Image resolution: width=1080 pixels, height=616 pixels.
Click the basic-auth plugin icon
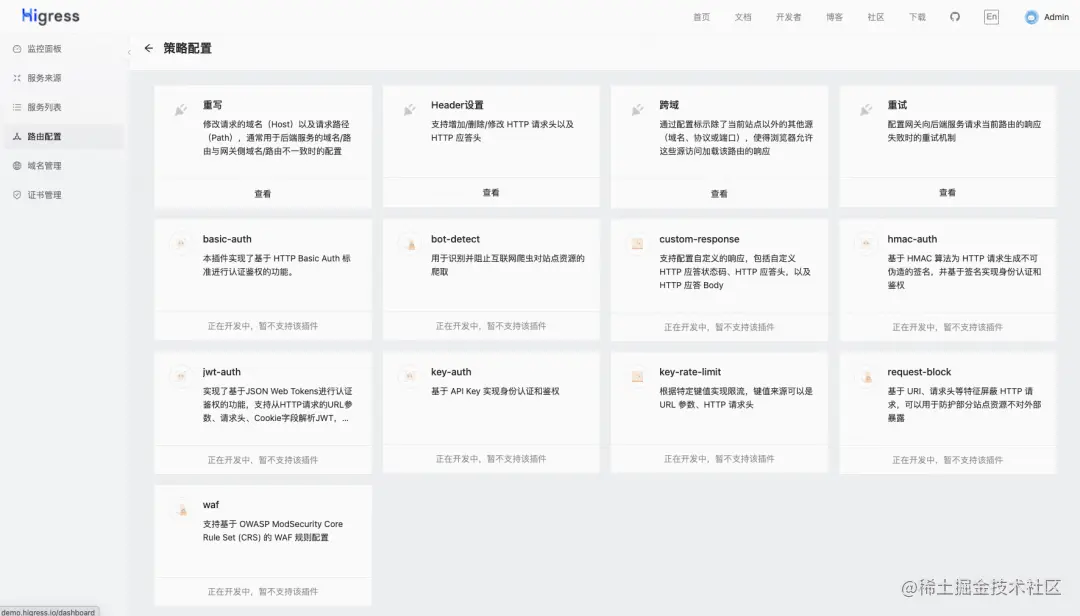click(x=181, y=243)
